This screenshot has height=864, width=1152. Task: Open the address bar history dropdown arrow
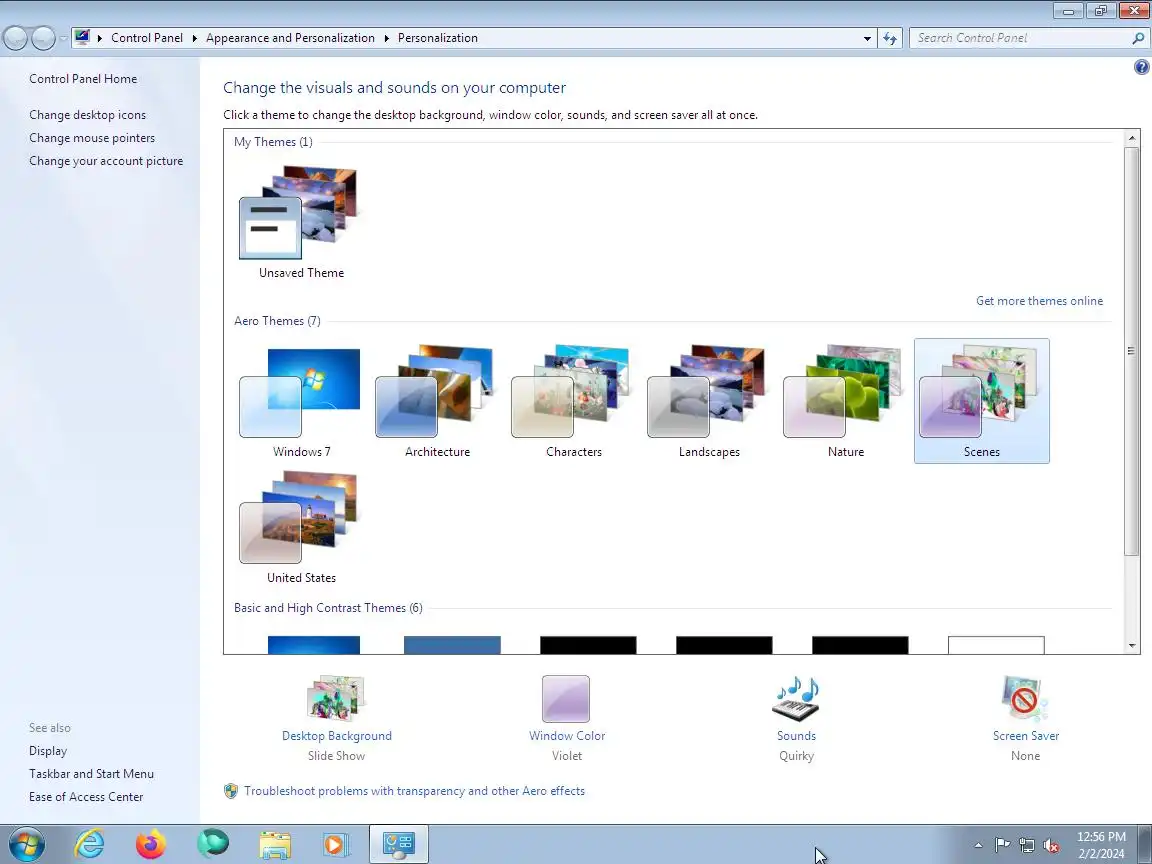pyautogui.click(x=867, y=38)
